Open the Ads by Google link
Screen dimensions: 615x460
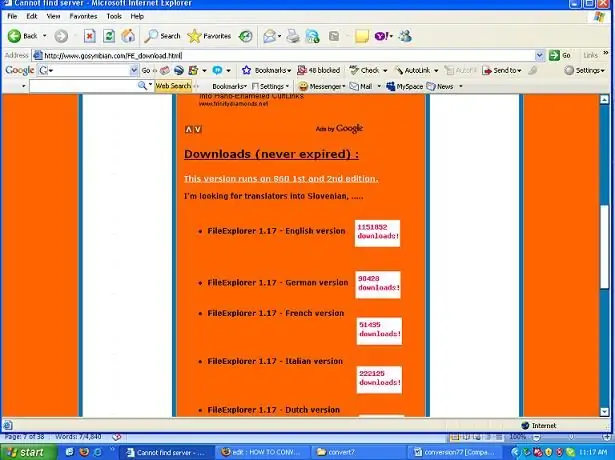[x=339, y=128]
